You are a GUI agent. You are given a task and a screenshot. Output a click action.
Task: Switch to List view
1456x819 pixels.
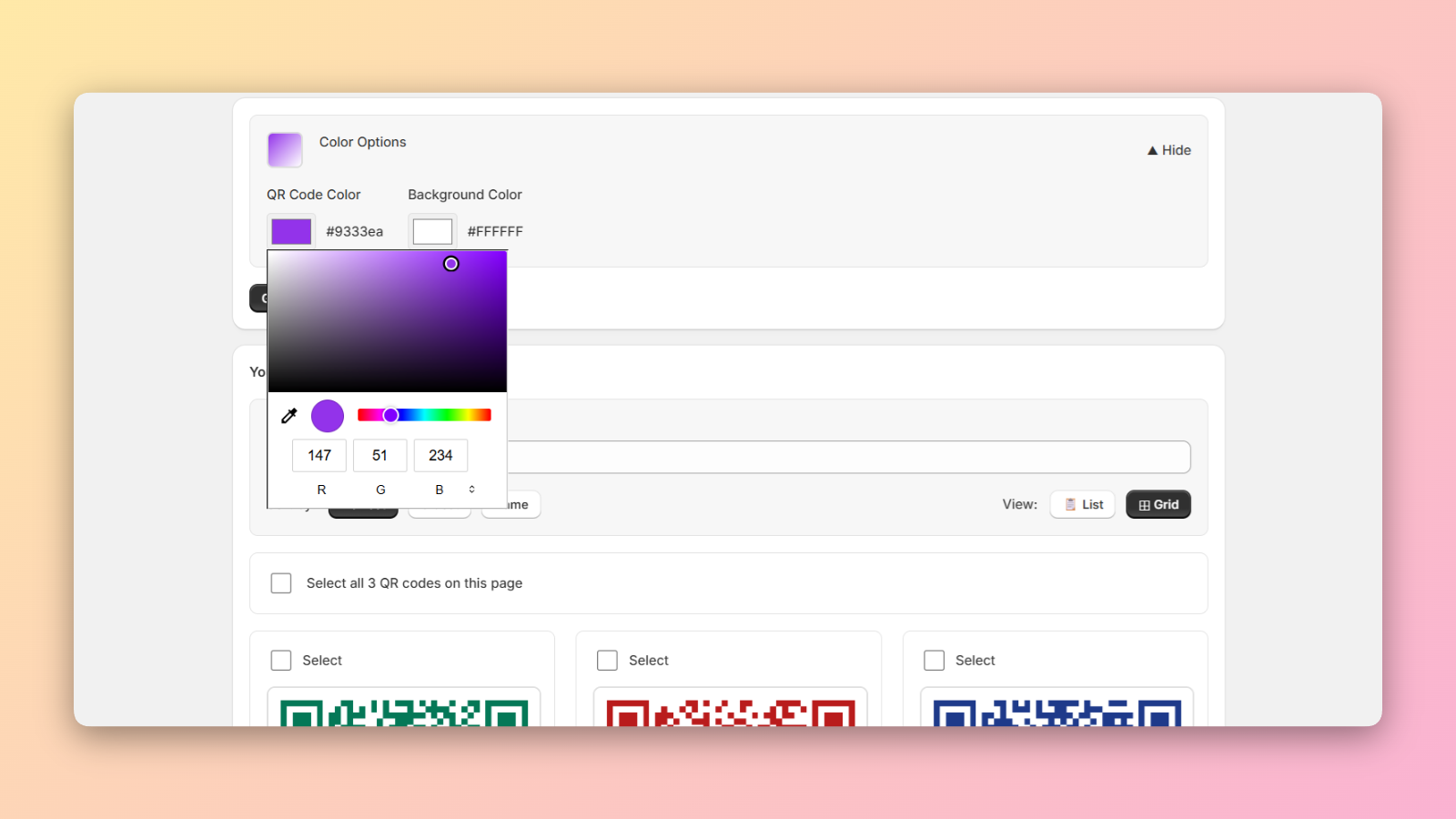[1082, 503]
